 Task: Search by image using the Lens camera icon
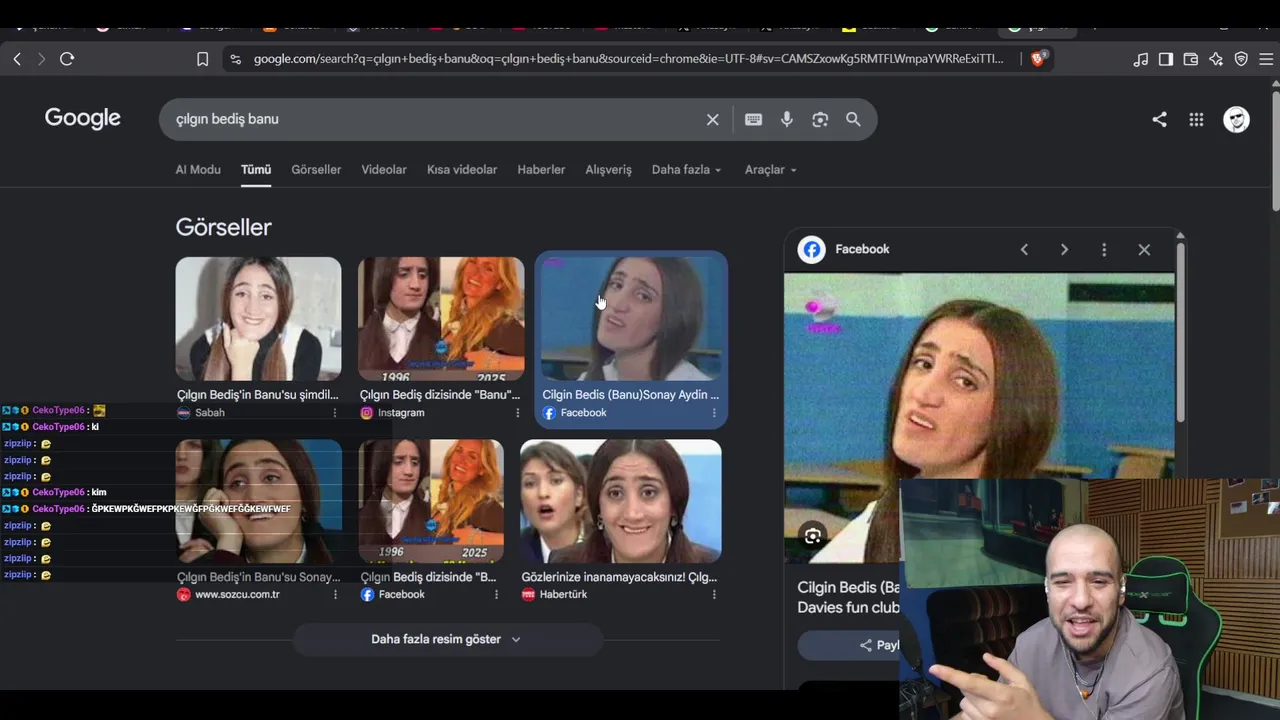coord(820,120)
